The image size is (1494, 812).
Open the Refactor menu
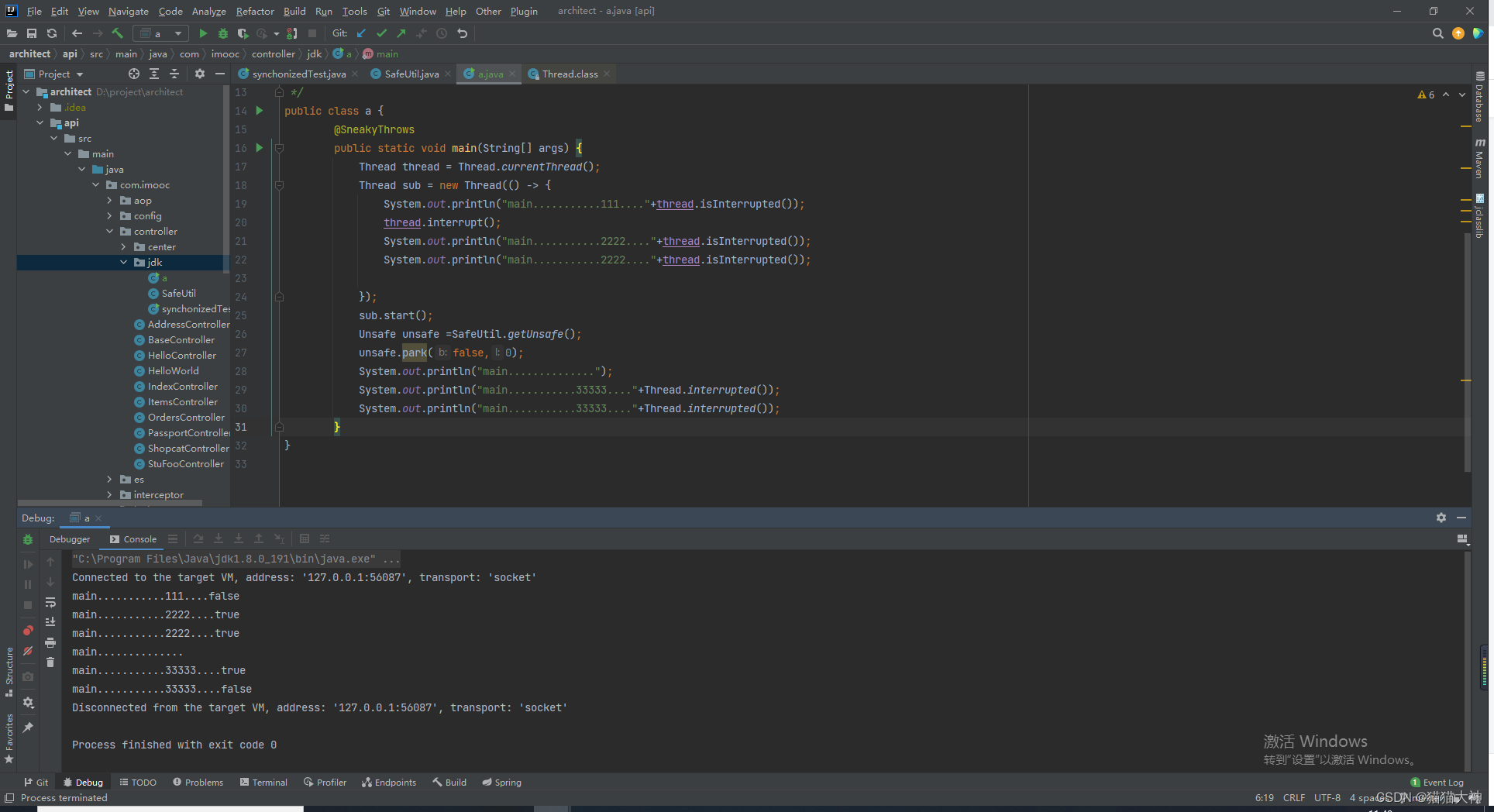click(255, 11)
